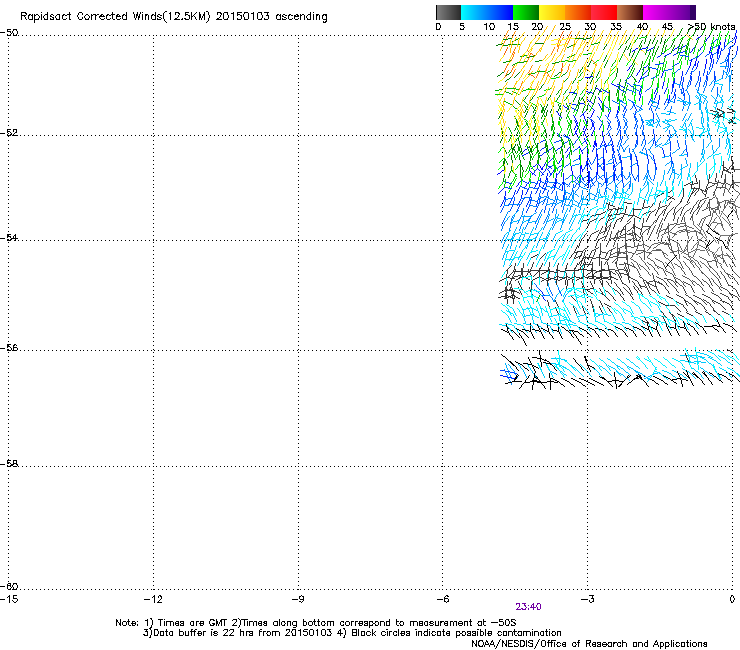Click the gray 0-5 knots color band
740x650 pixels.
448,12
